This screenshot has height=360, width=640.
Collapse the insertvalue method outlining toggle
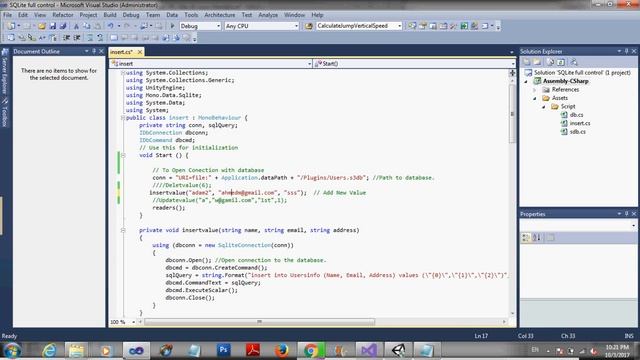pos(123,230)
